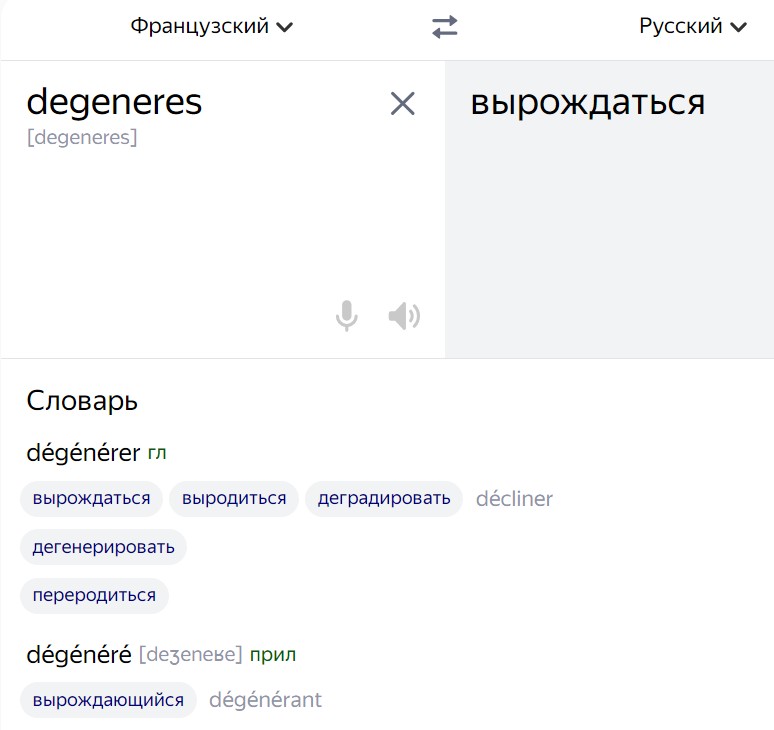Click the part of speech label прил
The width and height of the screenshot is (774, 730).
click(273, 655)
